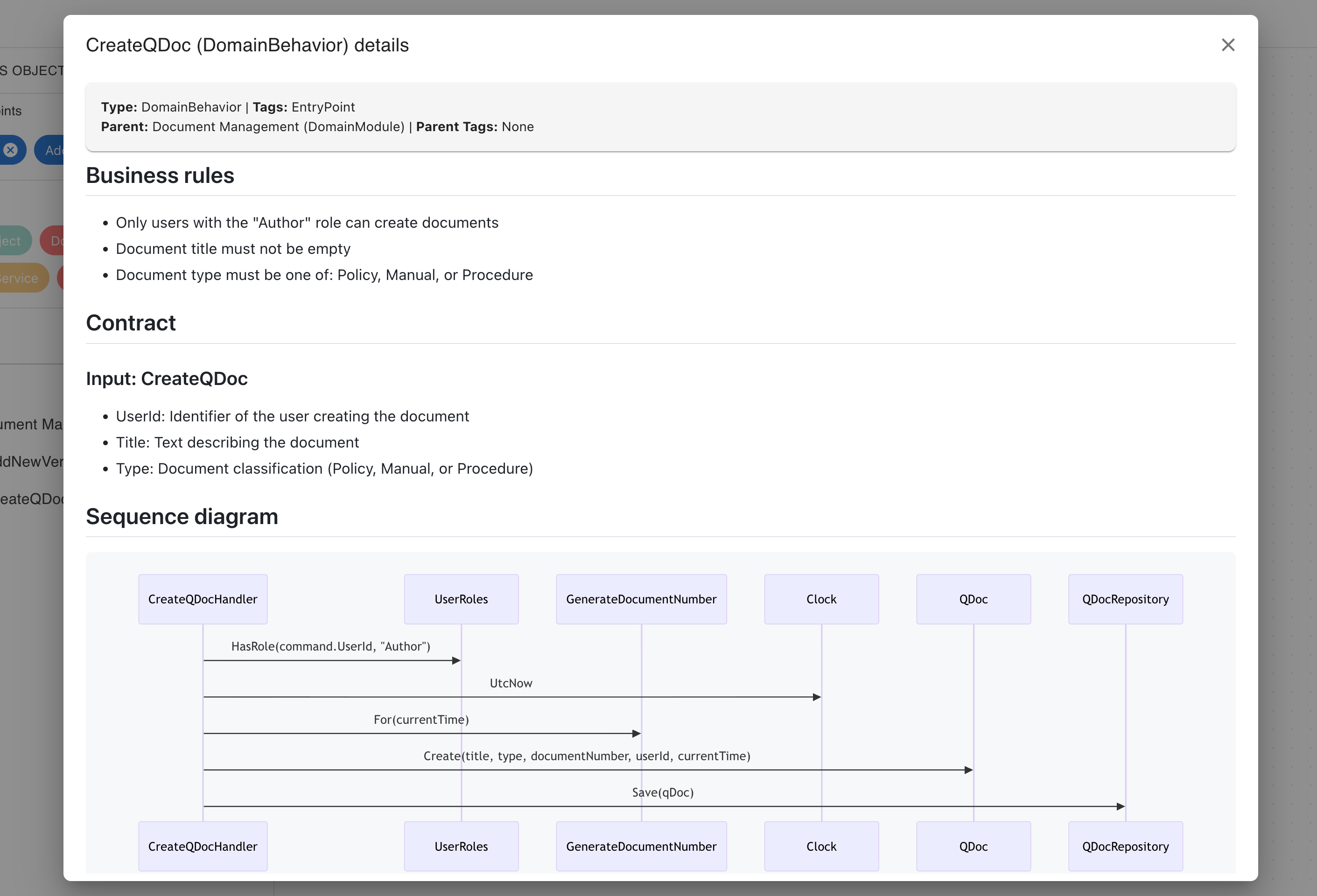Click the bottom QDoc participant box

pos(973,846)
